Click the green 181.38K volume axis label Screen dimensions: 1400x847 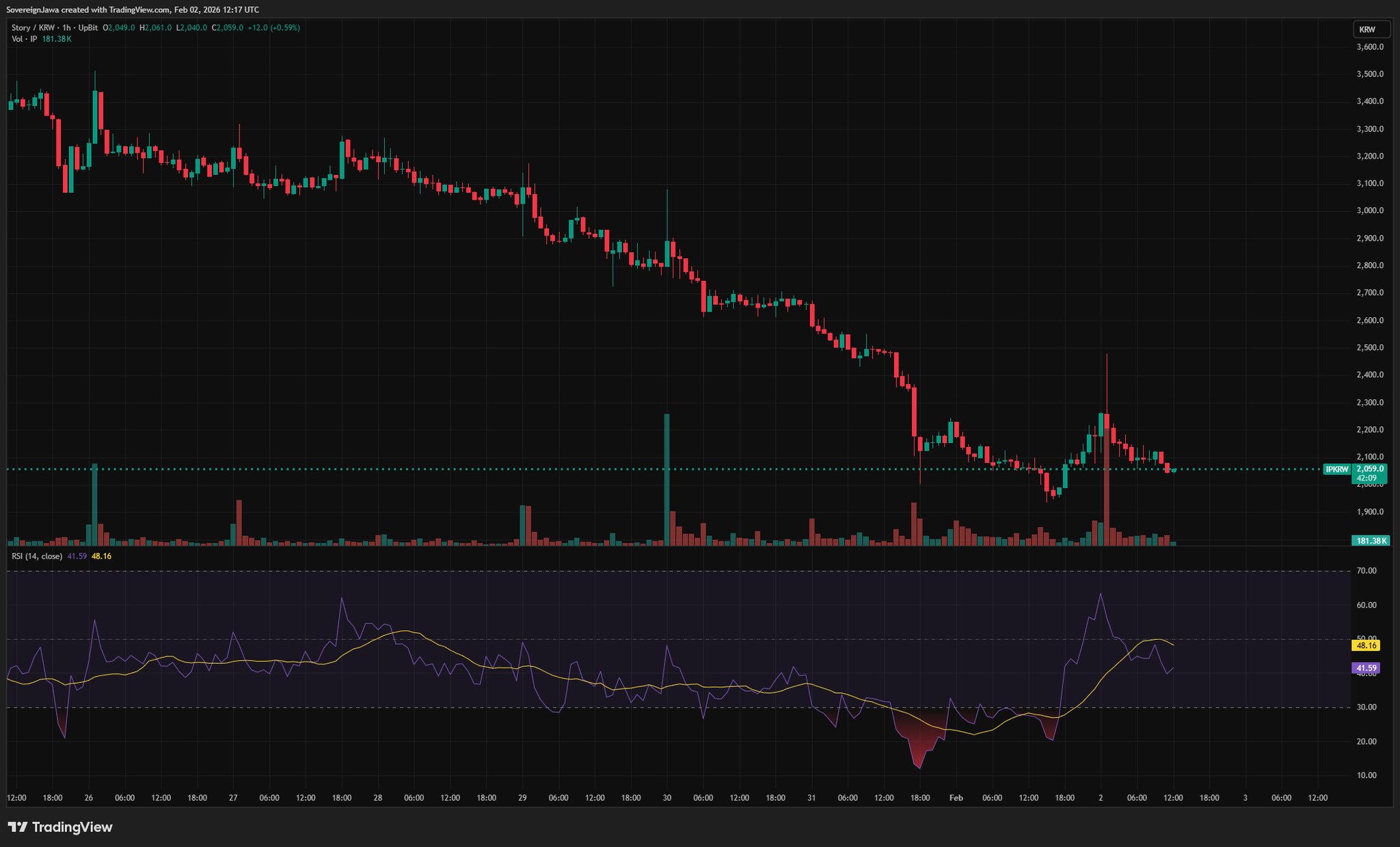[1371, 541]
